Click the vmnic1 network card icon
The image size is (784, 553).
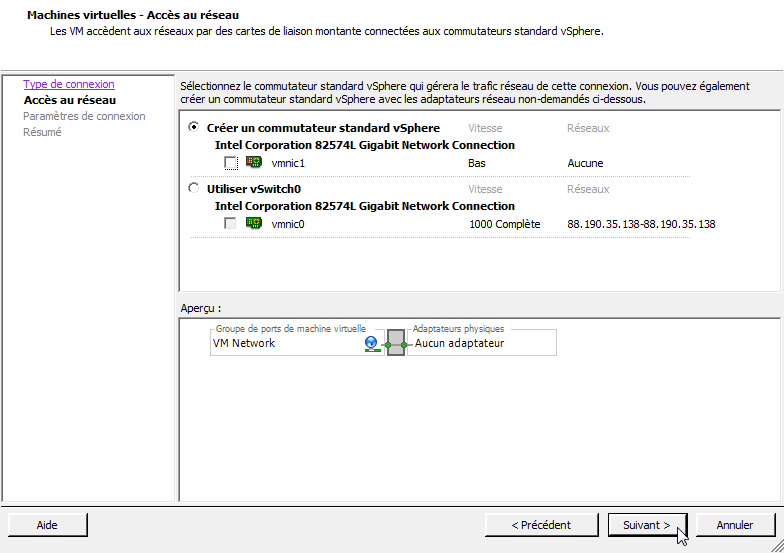pyautogui.click(x=254, y=162)
